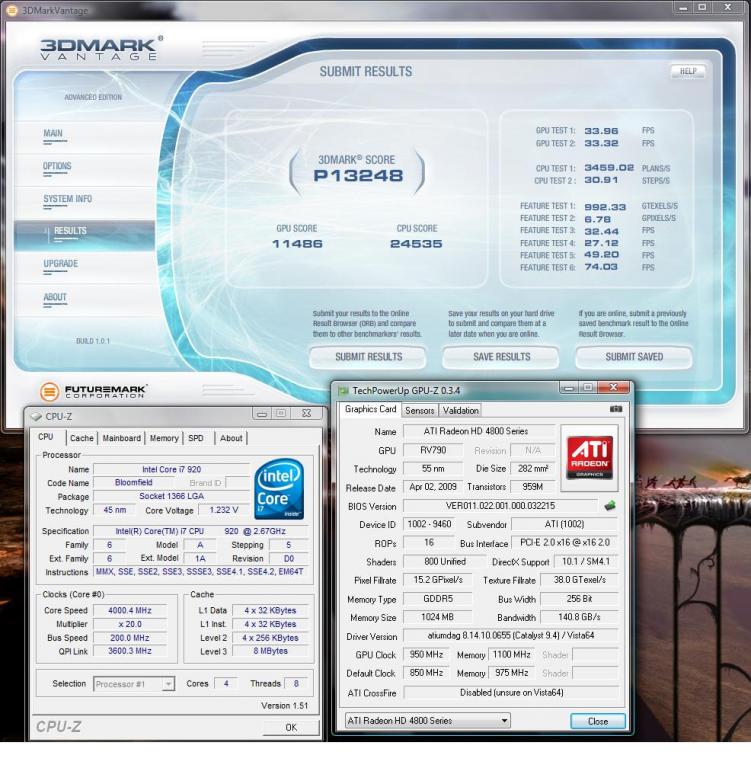This screenshot has width=751, height=768.
Task: Click the GPU score 11486
Action: pos(297,243)
